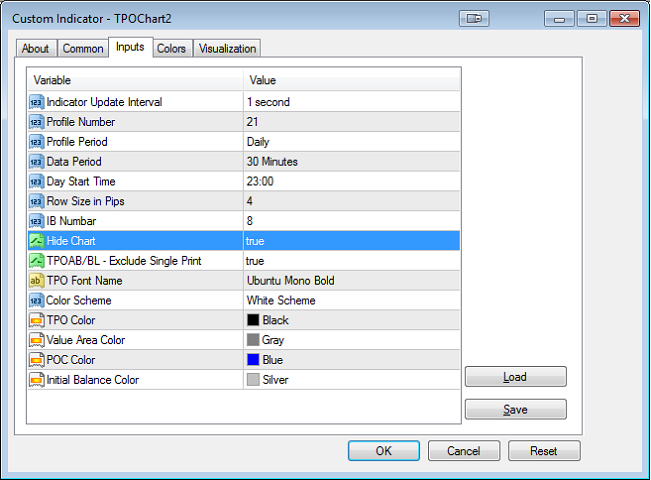
Task: Click the title bar help icon button
Action: (x=474, y=19)
